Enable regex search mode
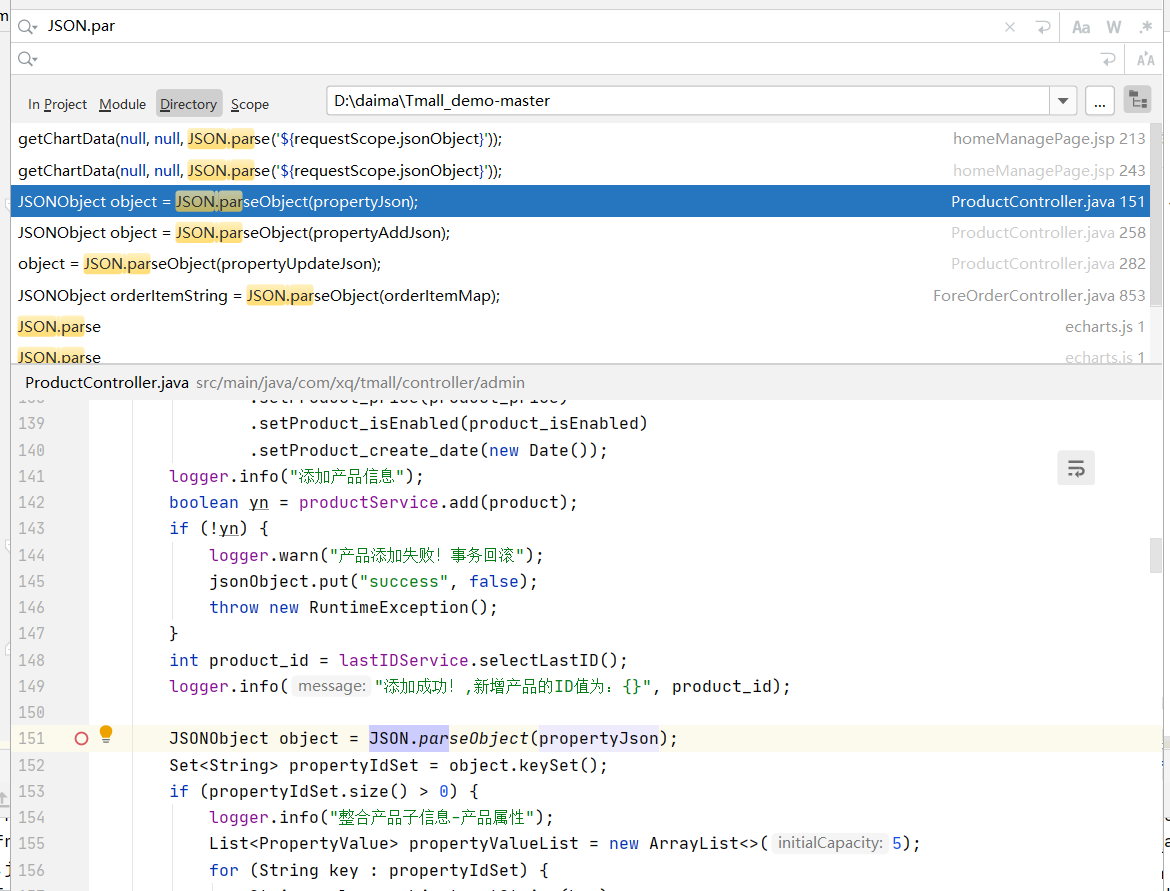 point(1146,25)
